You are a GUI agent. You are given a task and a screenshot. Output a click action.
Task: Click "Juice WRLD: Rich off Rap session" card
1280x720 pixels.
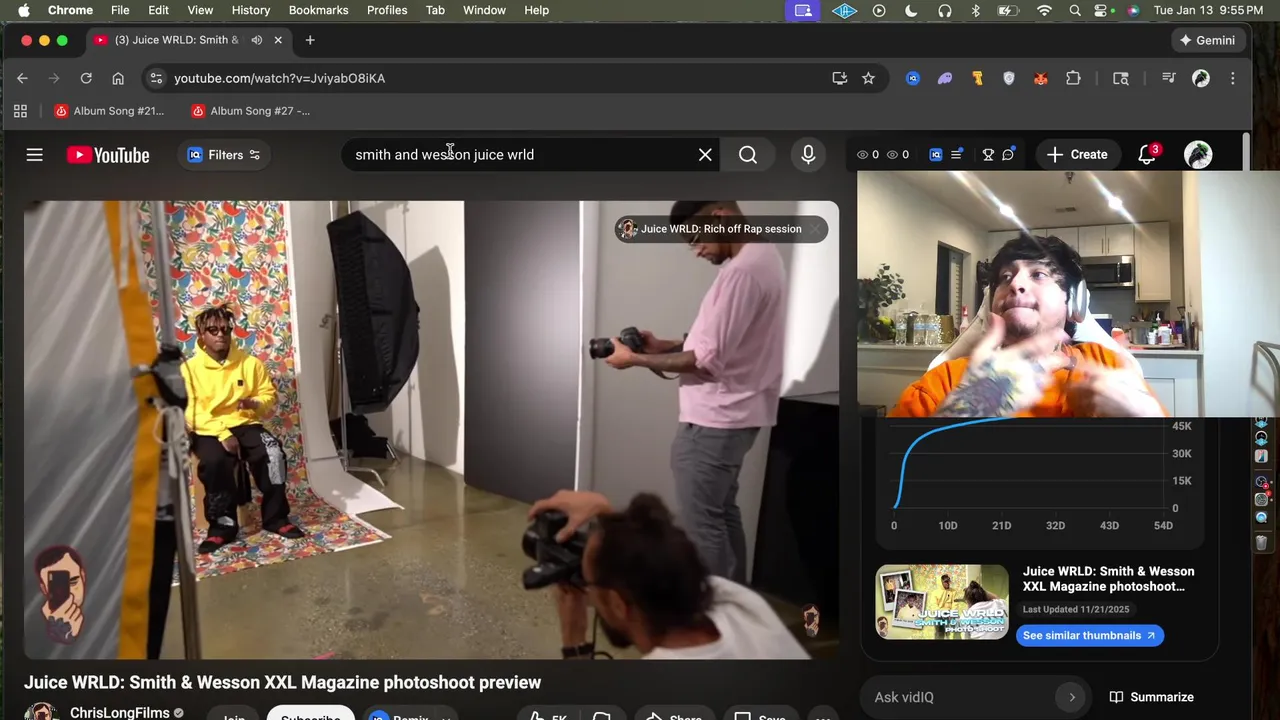721,229
